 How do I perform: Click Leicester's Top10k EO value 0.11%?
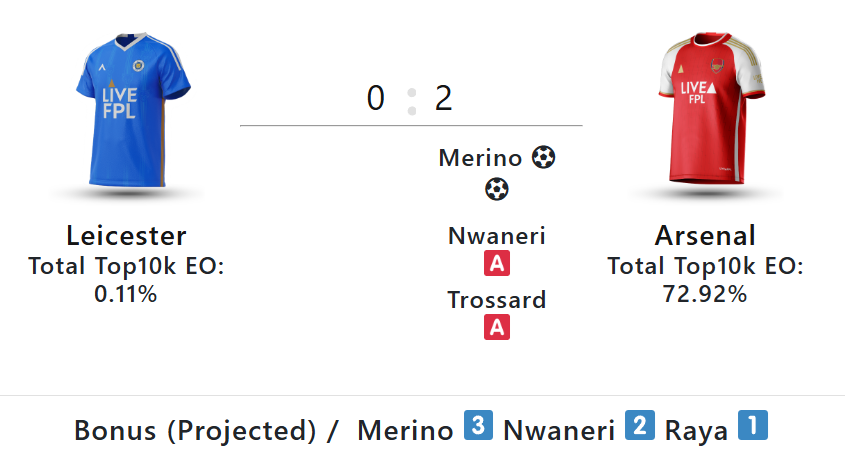[x=126, y=294]
